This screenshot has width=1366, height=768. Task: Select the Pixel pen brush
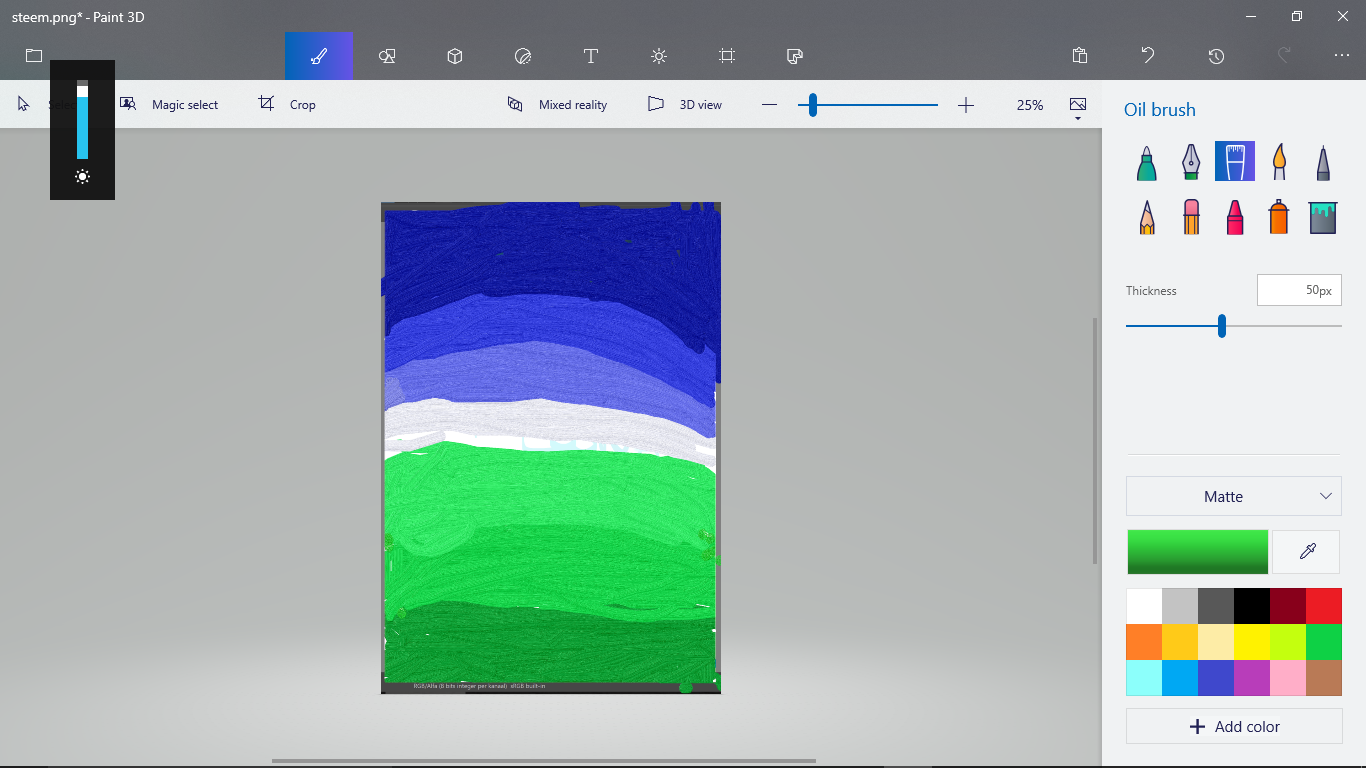[x=1323, y=161]
